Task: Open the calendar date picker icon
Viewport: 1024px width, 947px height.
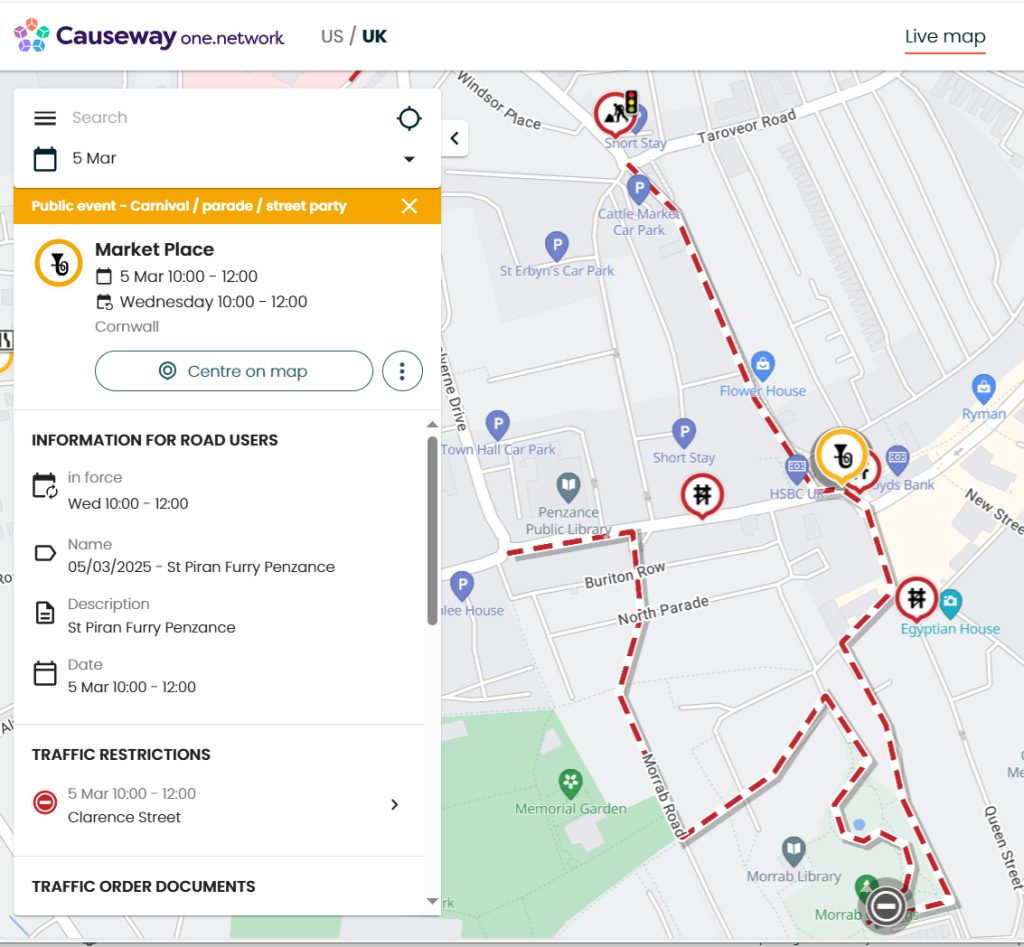Action: tap(45, 158)
